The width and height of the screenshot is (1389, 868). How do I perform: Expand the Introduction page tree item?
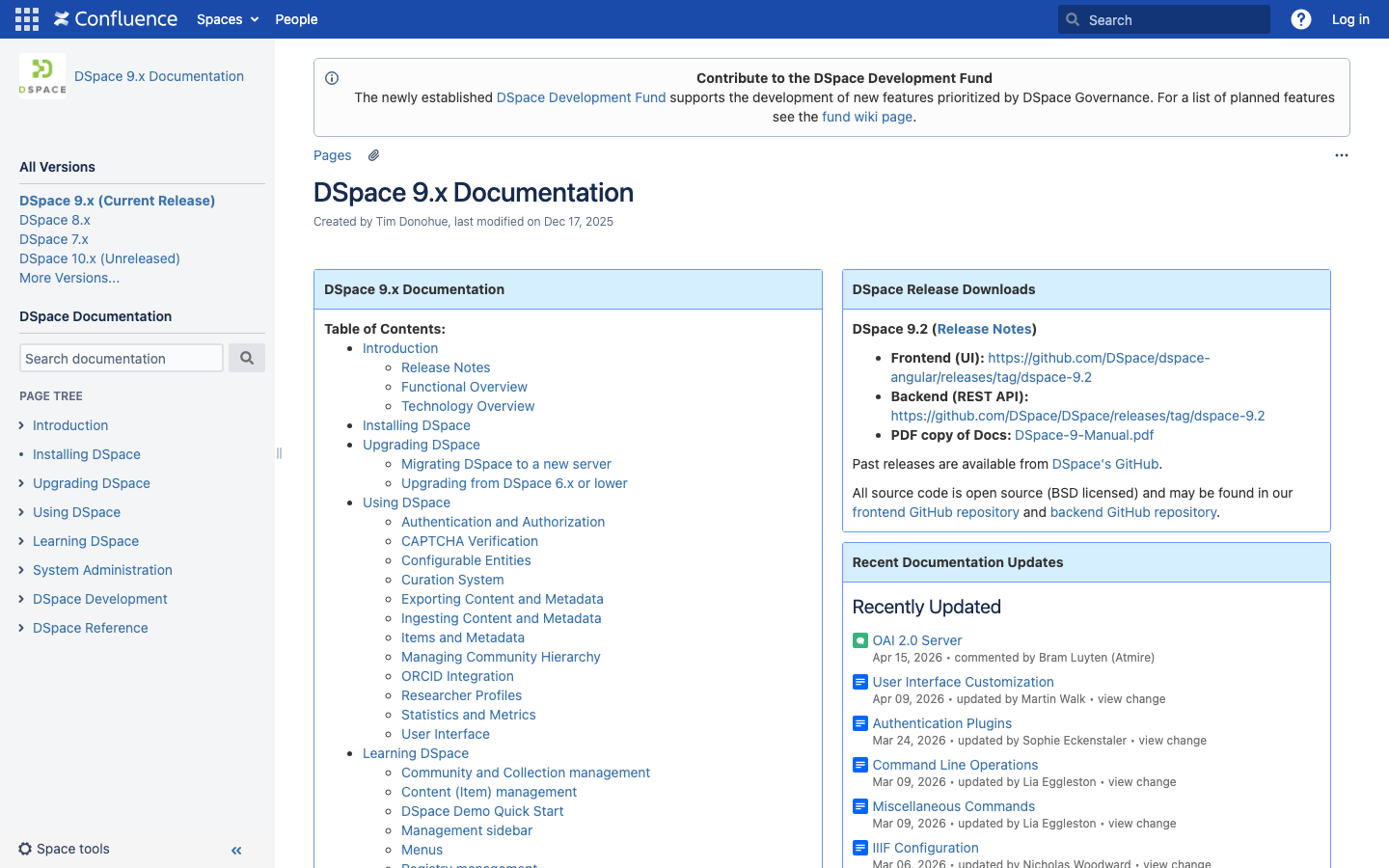21,425
